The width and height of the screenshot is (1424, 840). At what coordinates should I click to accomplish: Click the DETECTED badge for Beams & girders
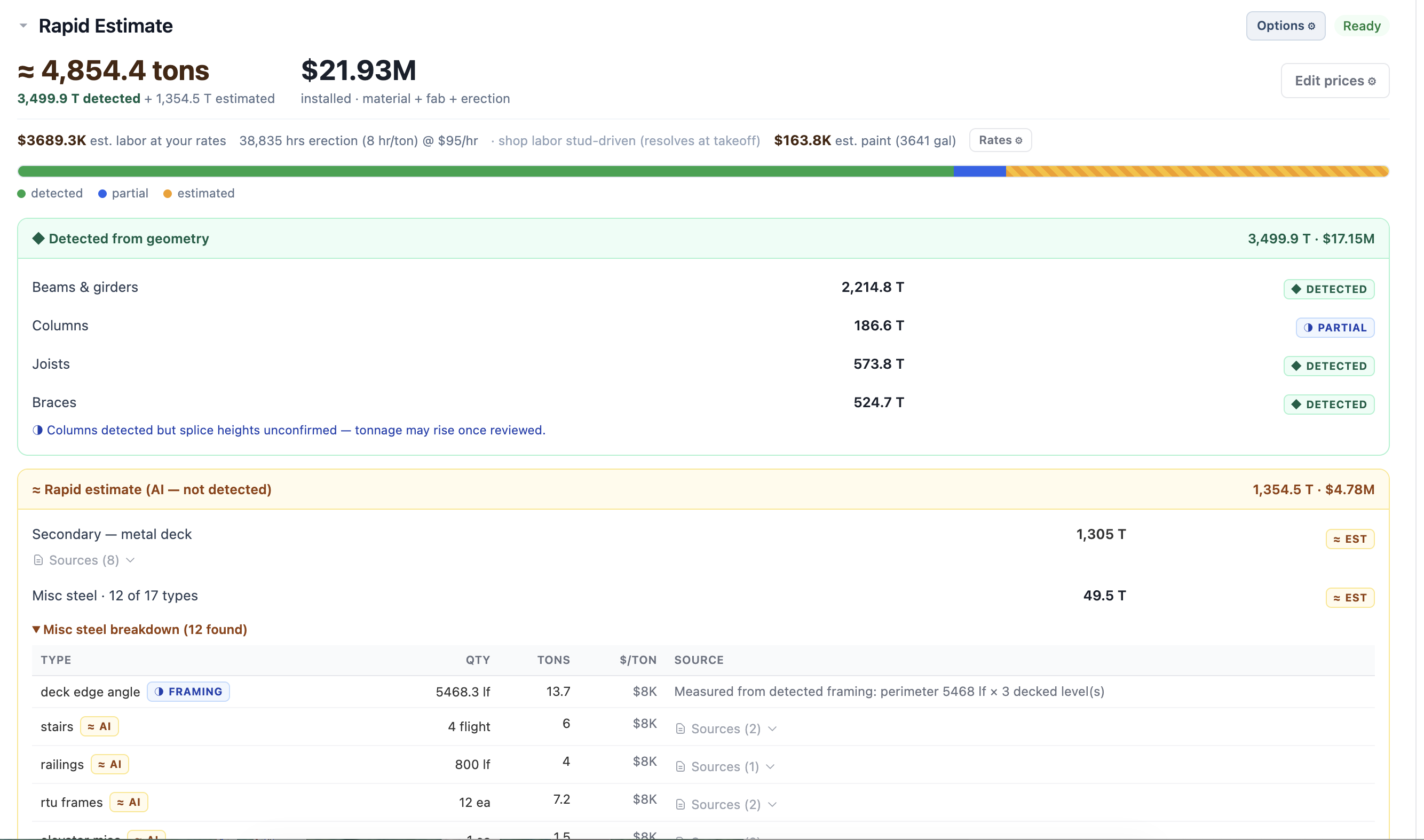(x=1328, y=289)
